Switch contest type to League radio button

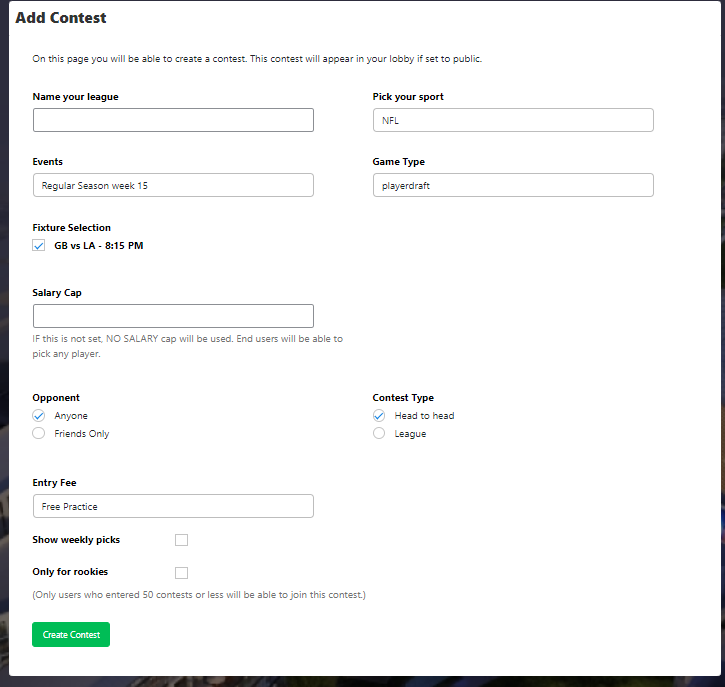[x=379, y=434]
